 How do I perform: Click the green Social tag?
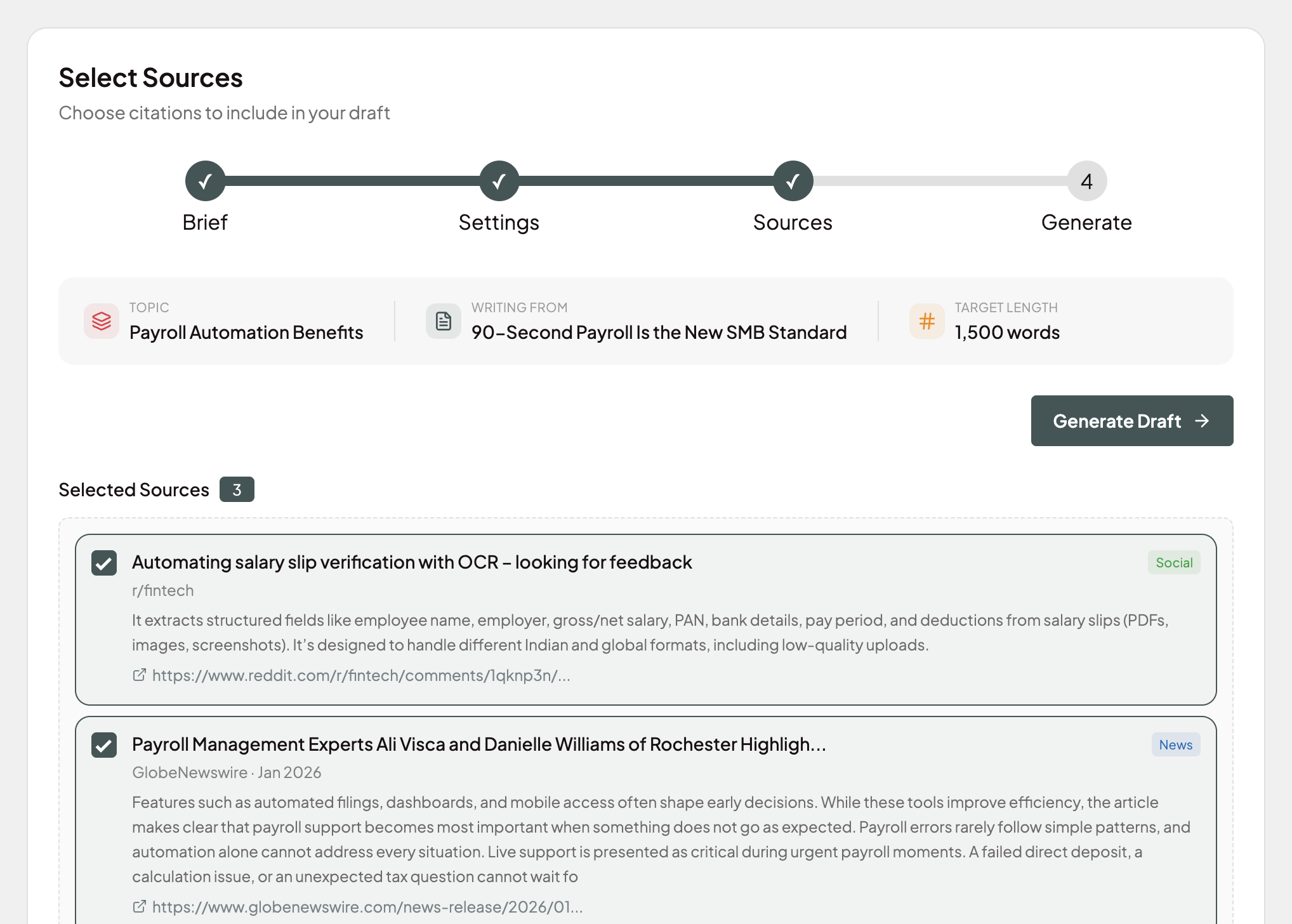coord(1173,562)
